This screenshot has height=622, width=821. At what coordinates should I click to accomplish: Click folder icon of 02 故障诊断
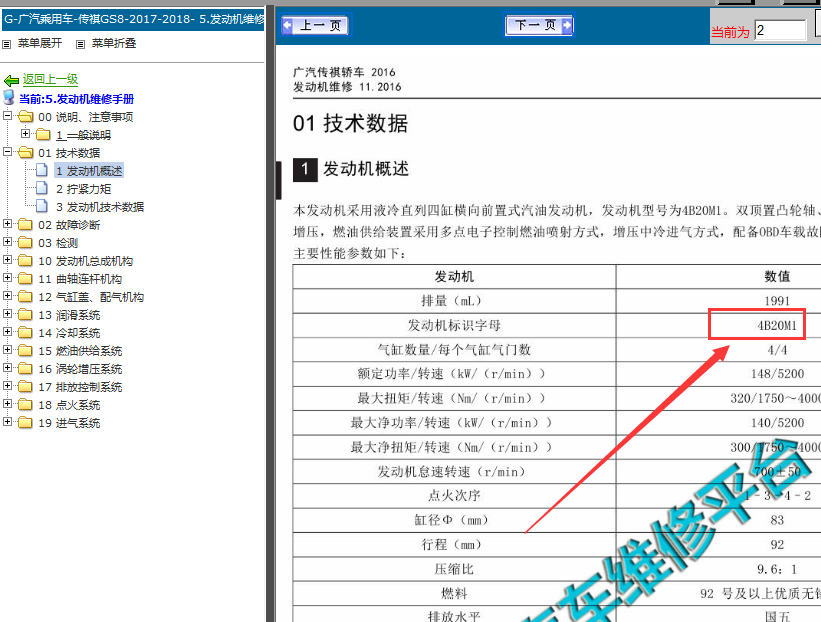tap(25, 225)
